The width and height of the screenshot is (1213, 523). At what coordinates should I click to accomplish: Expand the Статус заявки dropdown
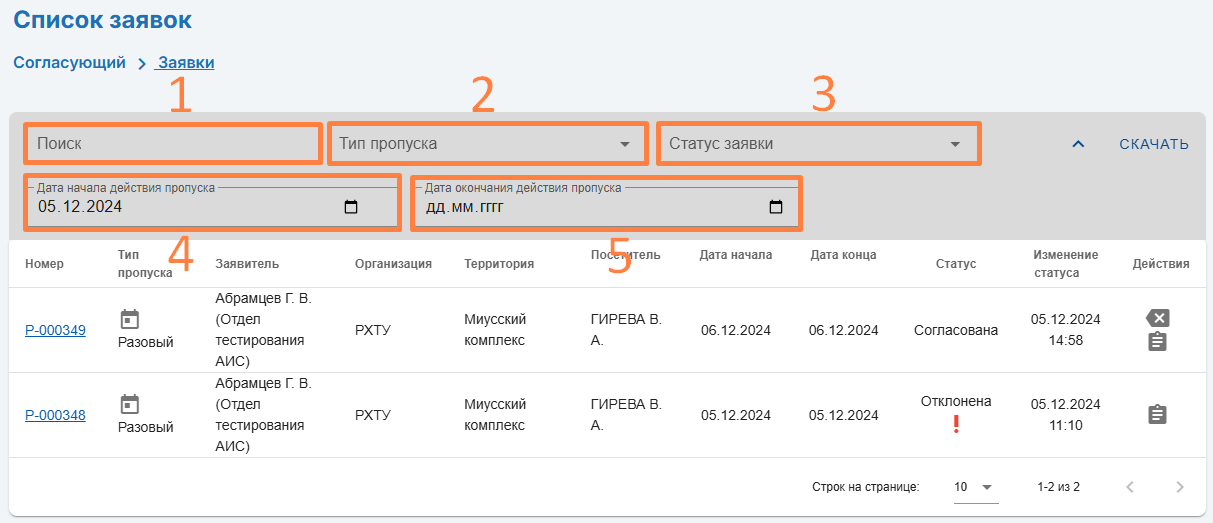(x=955, y=144)
